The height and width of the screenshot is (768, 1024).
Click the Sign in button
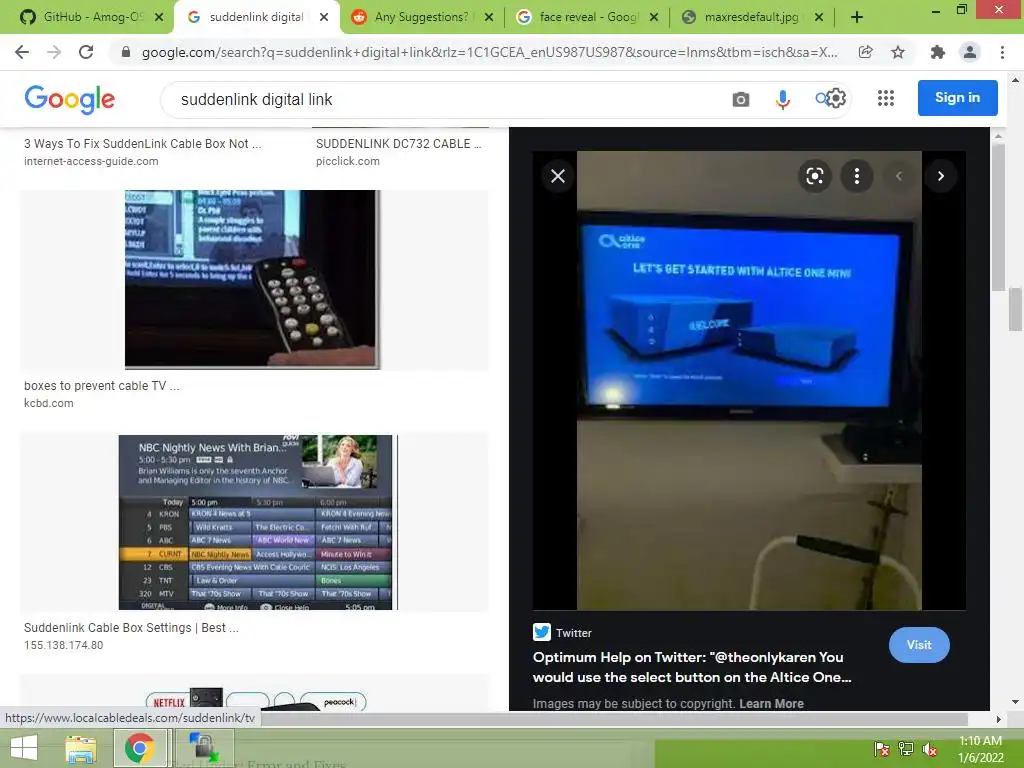point(957,98)
